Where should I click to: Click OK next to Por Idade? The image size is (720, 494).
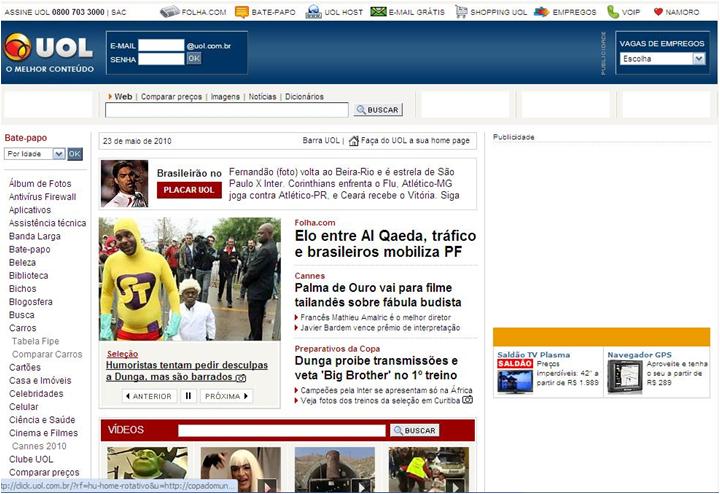75,154
